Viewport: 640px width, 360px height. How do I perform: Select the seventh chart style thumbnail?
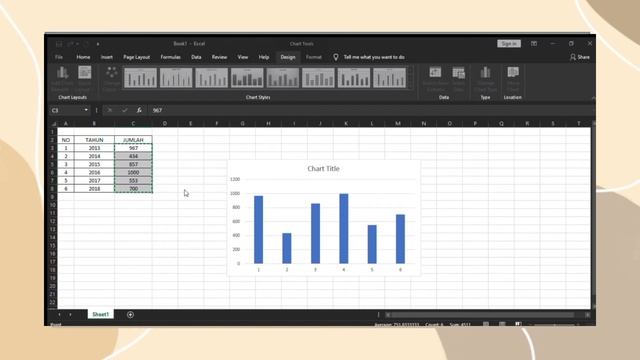(x=354, y=78)
